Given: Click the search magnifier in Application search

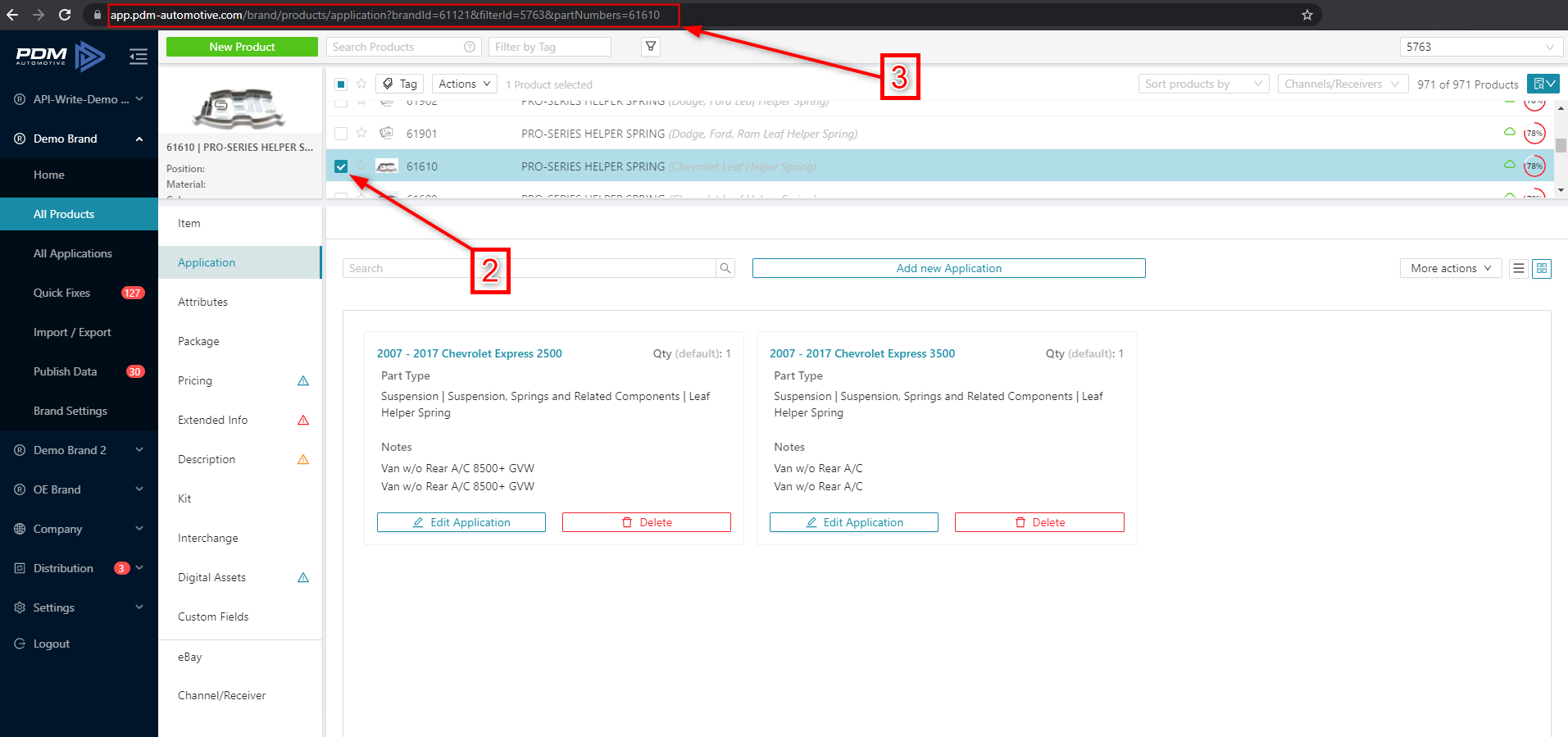Looking at the screenshot, I should coord(725,268).
